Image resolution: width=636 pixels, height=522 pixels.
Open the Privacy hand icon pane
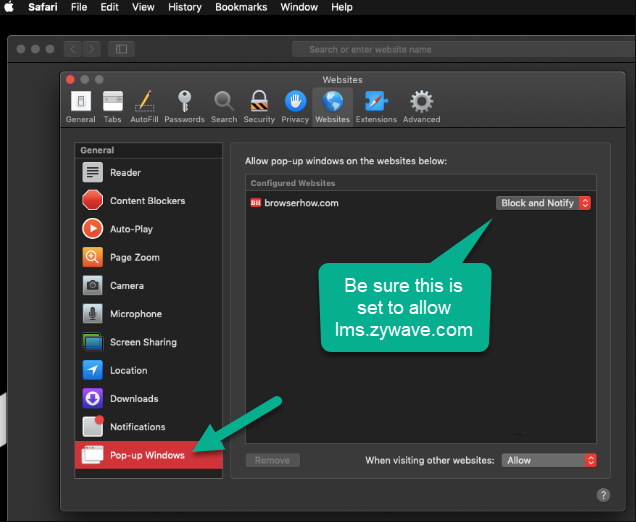click(295, 106)
